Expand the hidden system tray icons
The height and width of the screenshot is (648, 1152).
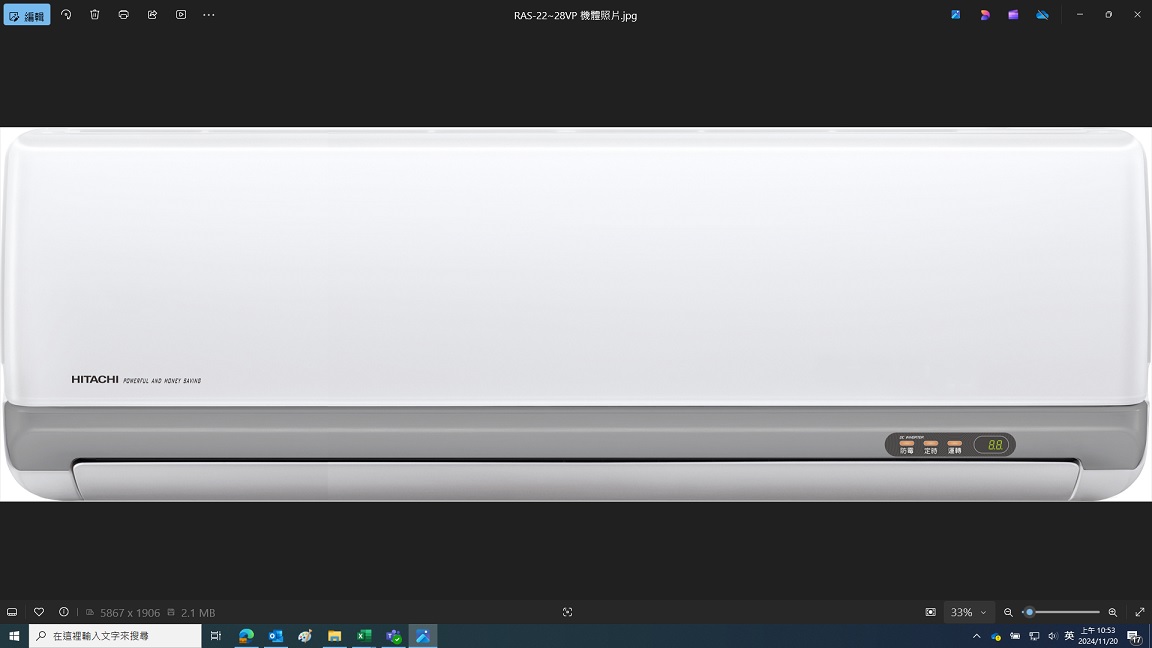coord(976,636)
